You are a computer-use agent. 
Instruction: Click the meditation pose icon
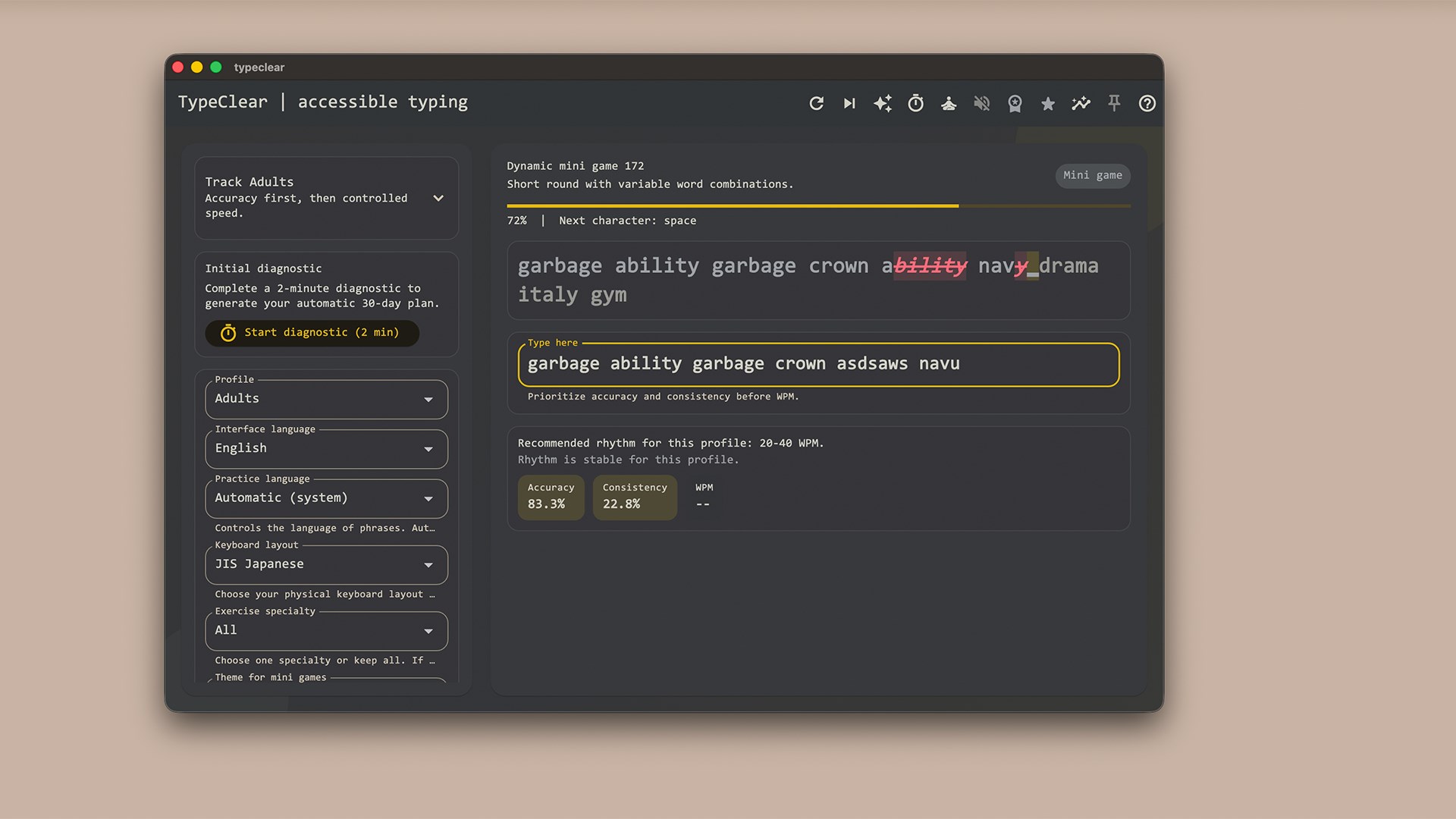coord(949,103)
